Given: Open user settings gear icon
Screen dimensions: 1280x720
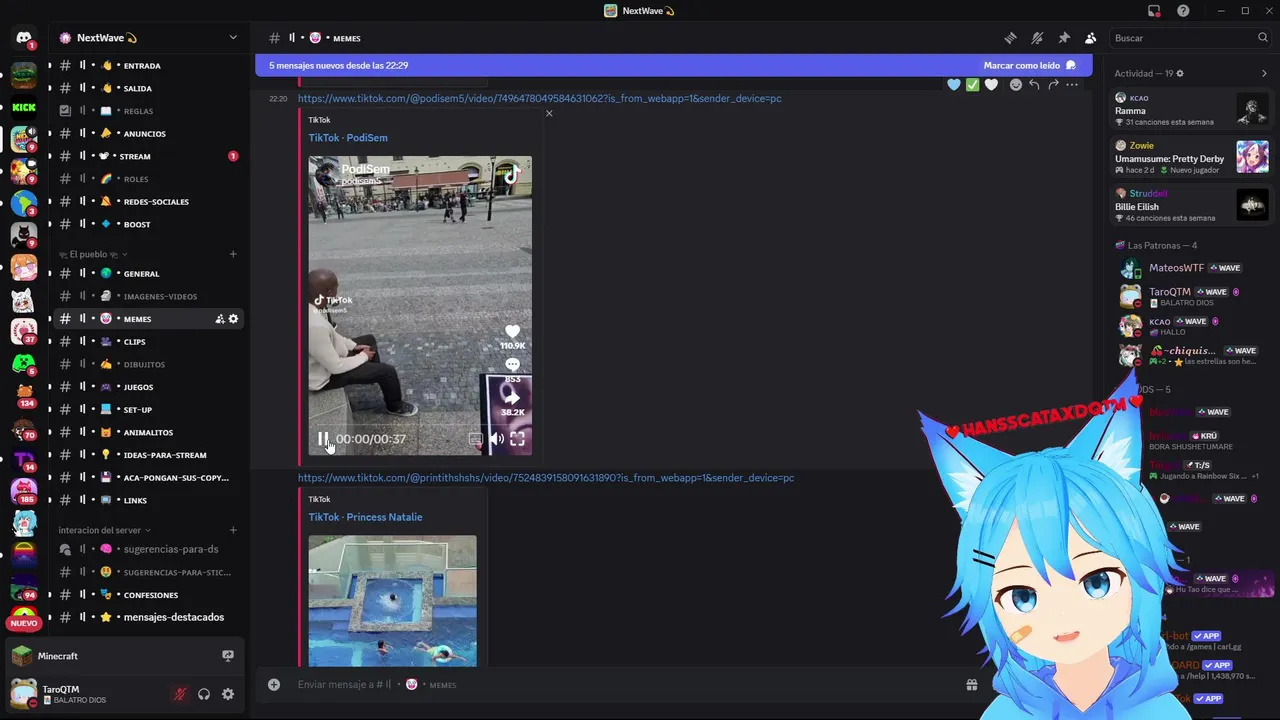Looking at the screenshot, I should point(228,694).
